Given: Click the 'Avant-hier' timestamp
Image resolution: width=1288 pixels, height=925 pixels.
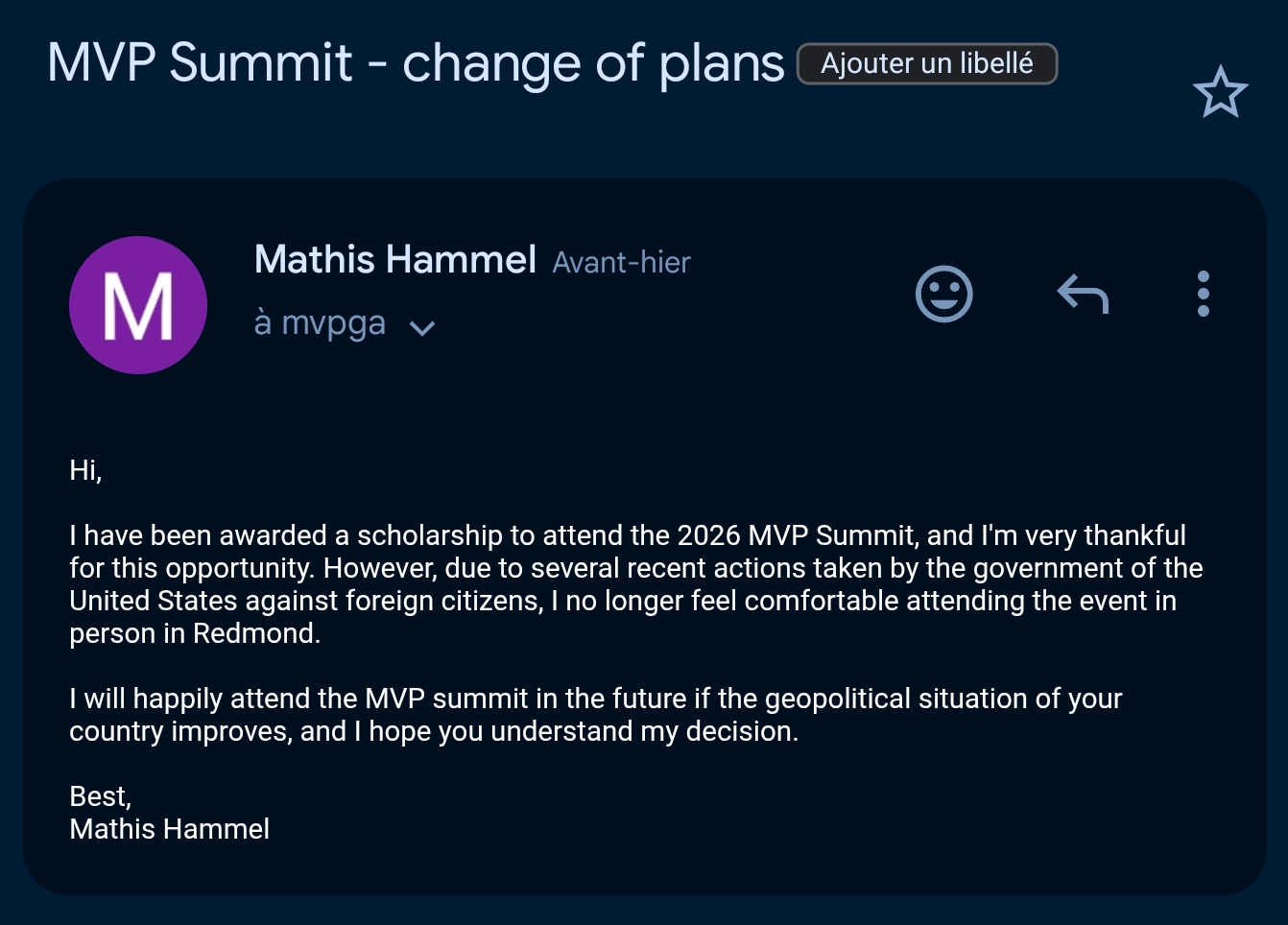Looking at the screenshot, I should [x=621, y=263].
